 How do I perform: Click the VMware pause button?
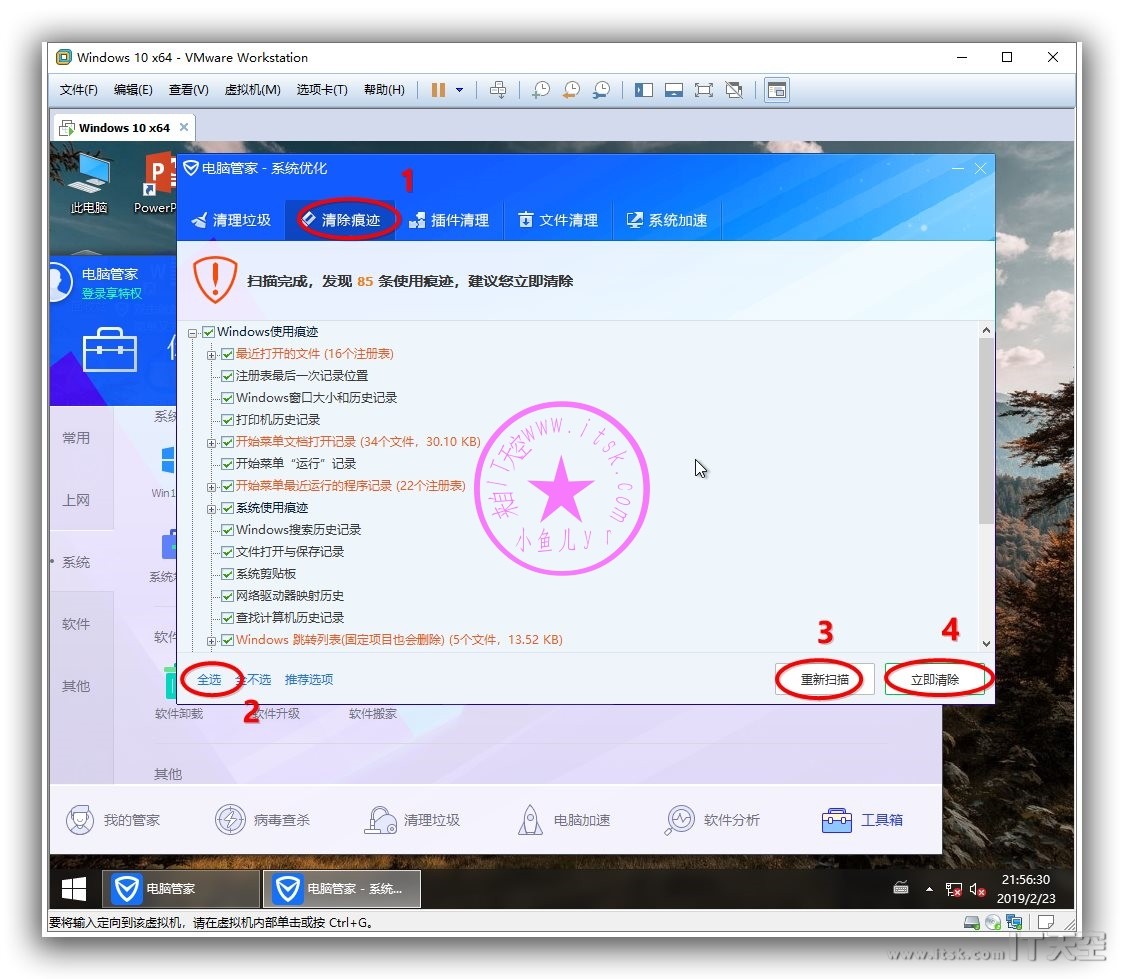pos(438,90)
